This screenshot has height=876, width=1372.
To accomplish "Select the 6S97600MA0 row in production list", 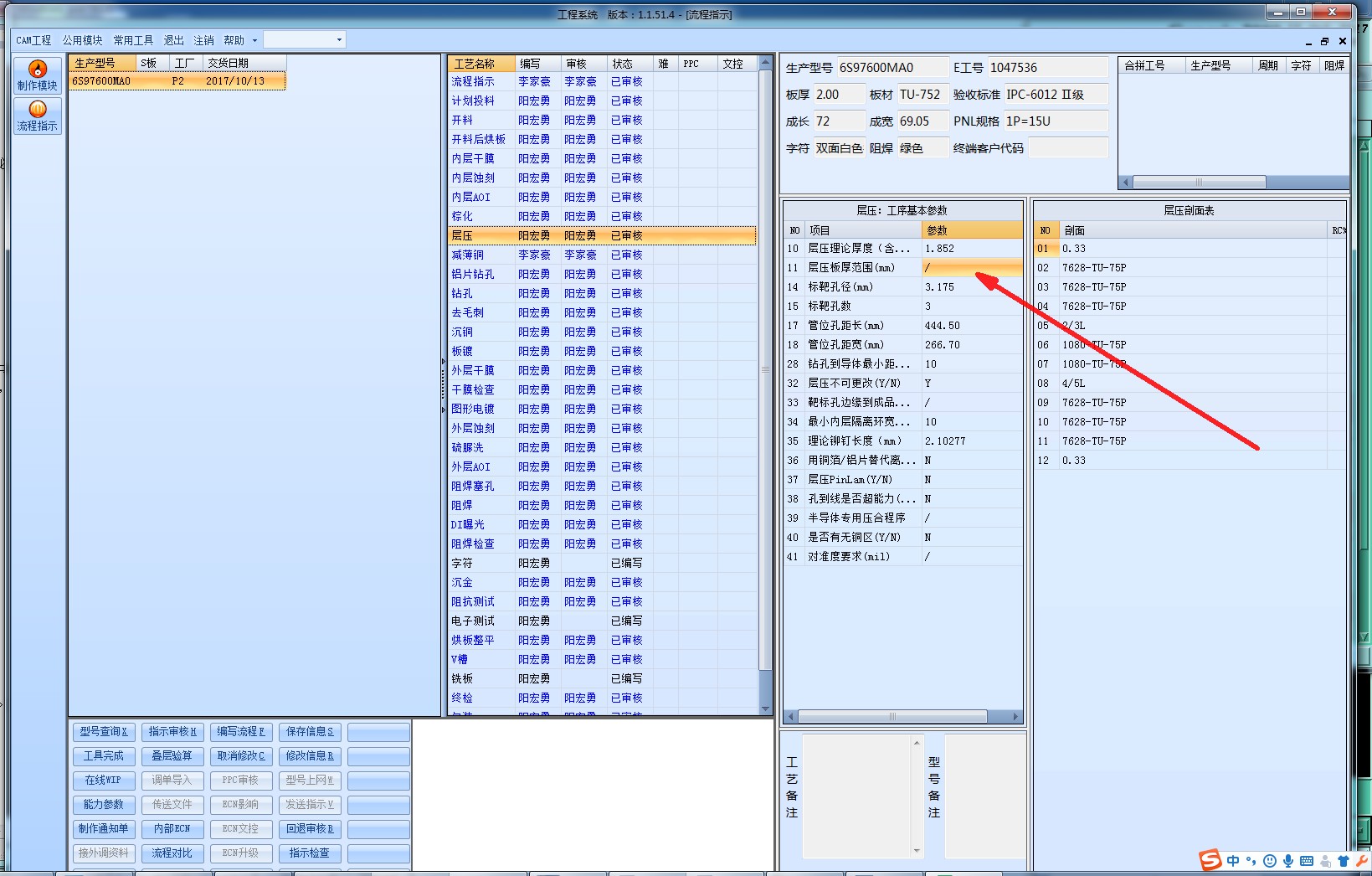I will click(x=177, y=81).
